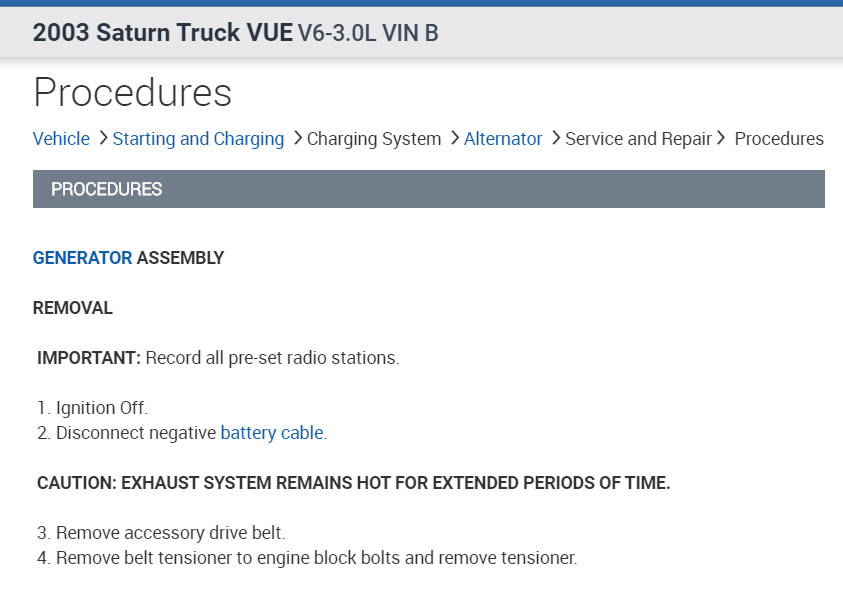Click the chevron before Service and Repair
The height and width of the screenshot is (592, 843).
click(x=555, y=138)
